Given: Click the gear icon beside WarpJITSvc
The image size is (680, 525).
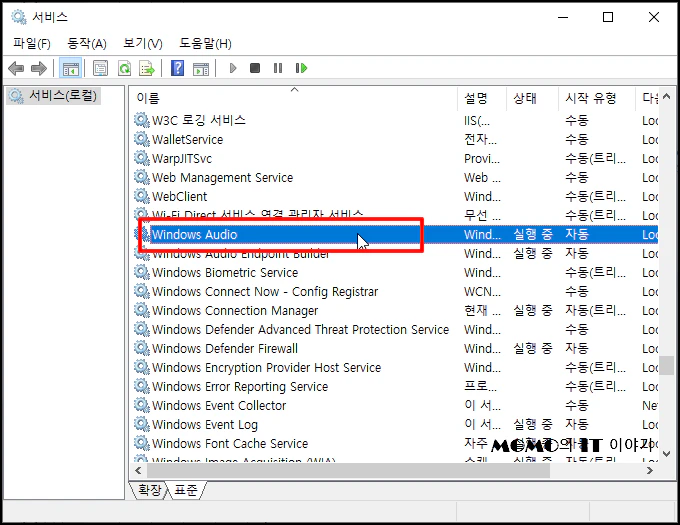Looking at the screenshot, I should pos(141,158).
